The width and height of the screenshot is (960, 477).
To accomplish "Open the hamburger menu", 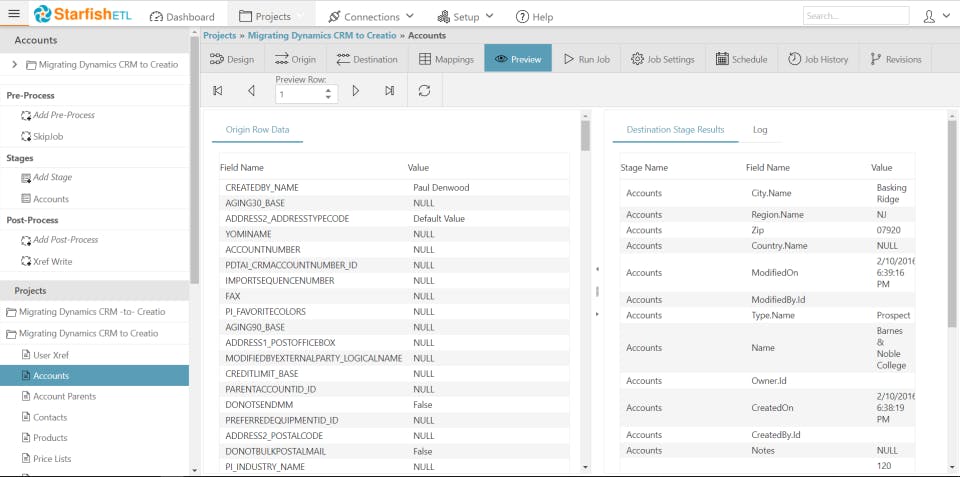I will (x=13, y=13).
